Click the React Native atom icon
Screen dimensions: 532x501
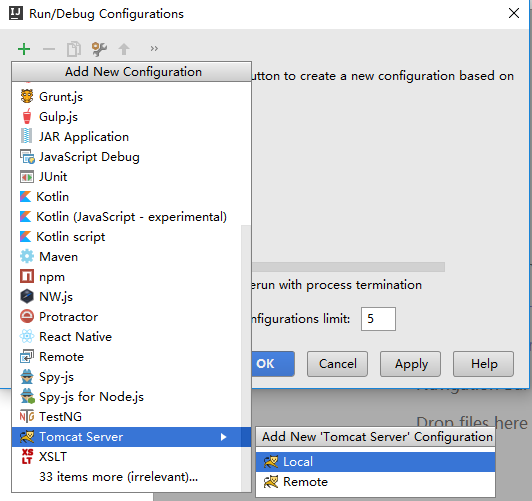tap(27, 336)
